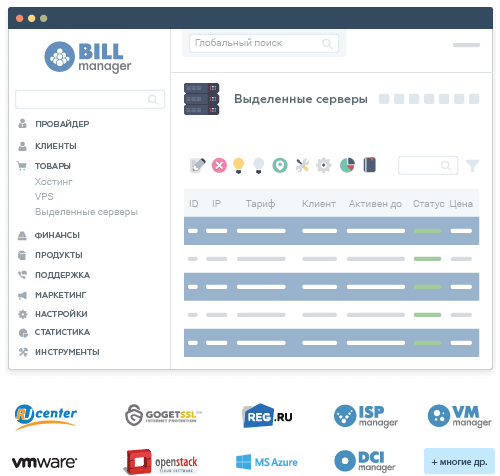
Task: Sort table by Тариф column
Action: [260, 204]
